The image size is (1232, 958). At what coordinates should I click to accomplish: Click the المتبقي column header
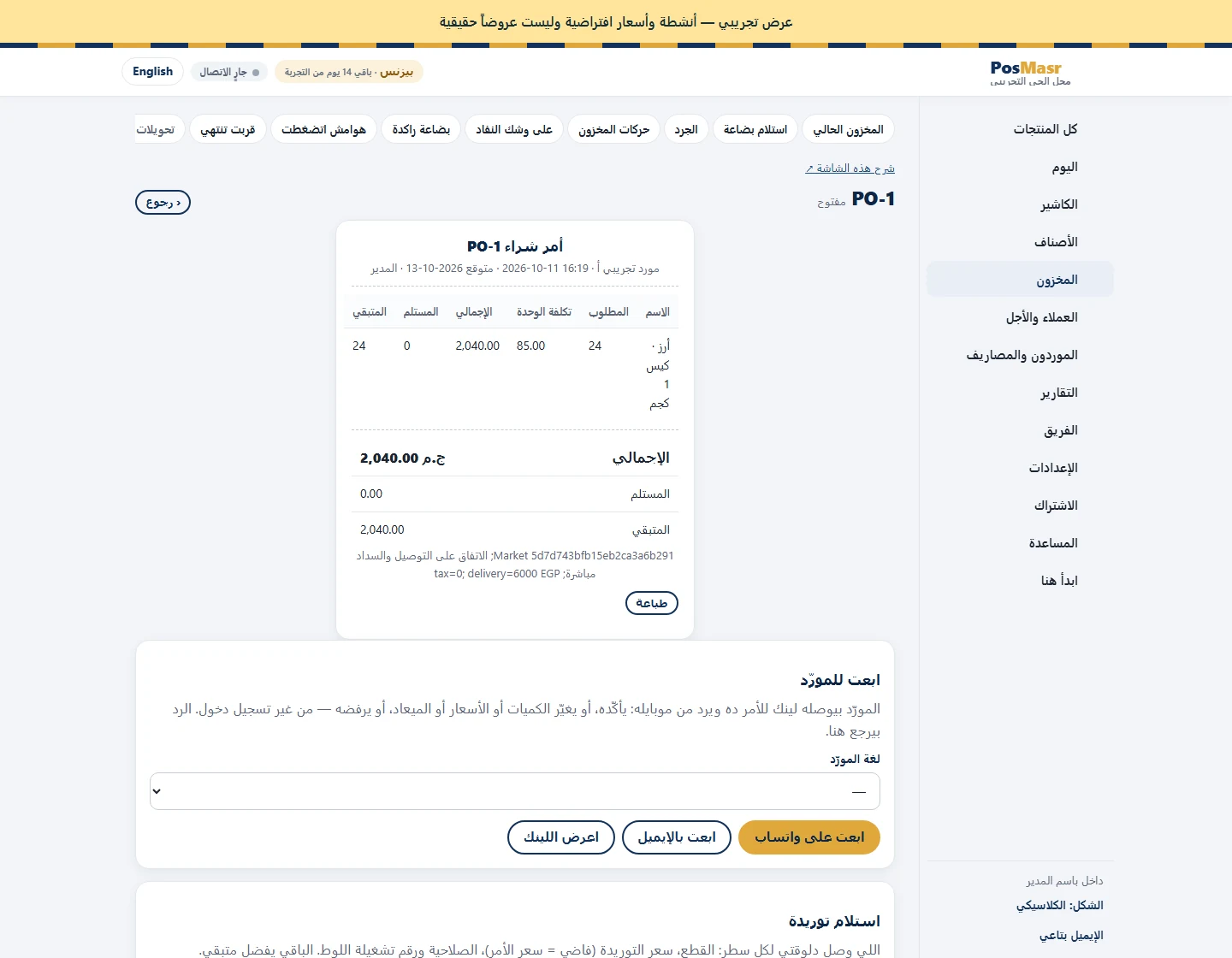pyautogui.click(x=370, y=312)
